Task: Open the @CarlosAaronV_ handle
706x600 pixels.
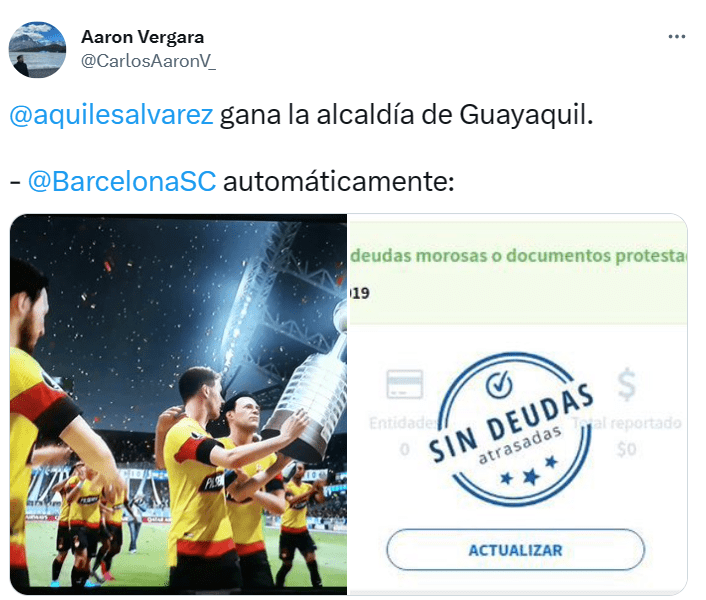Action: 148,61
